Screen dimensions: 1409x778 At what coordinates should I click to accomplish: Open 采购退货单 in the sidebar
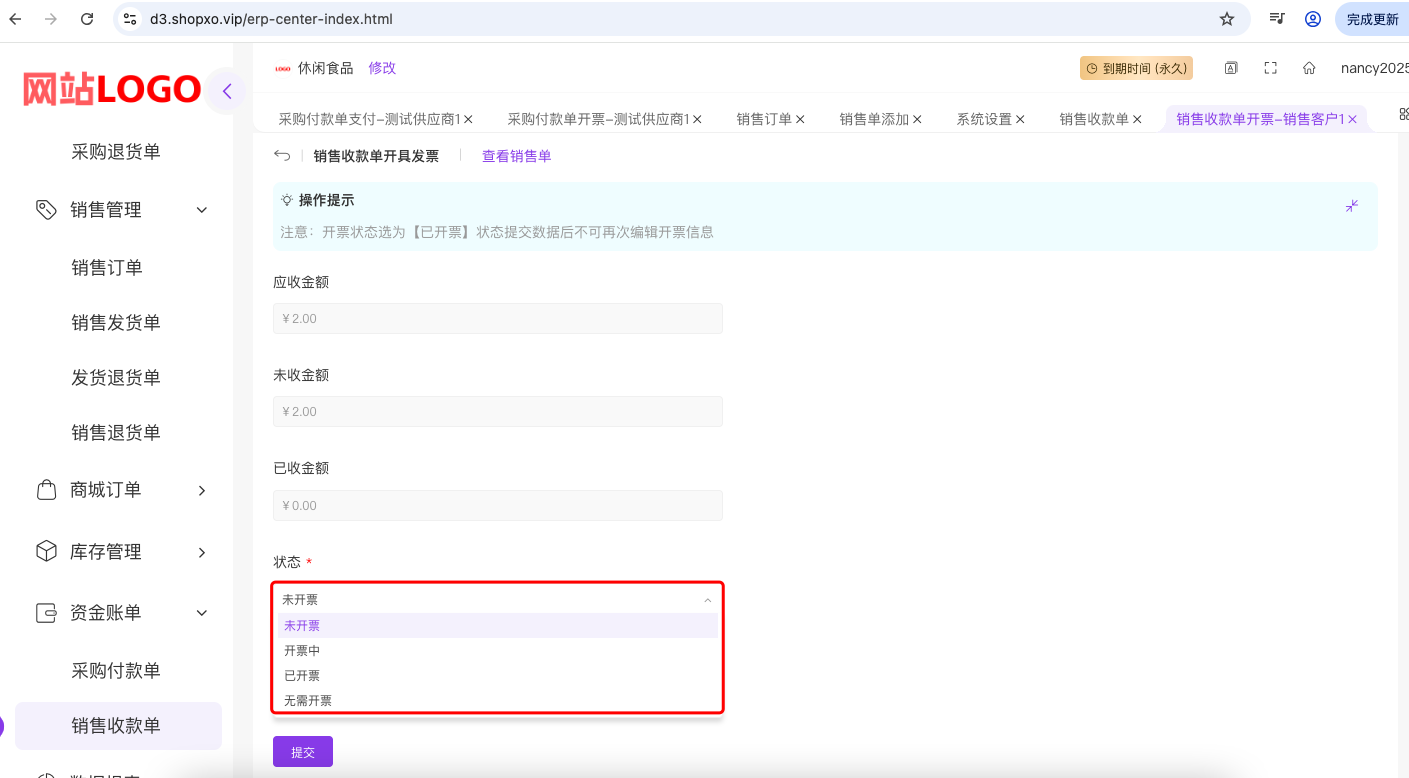pos(116,152)
